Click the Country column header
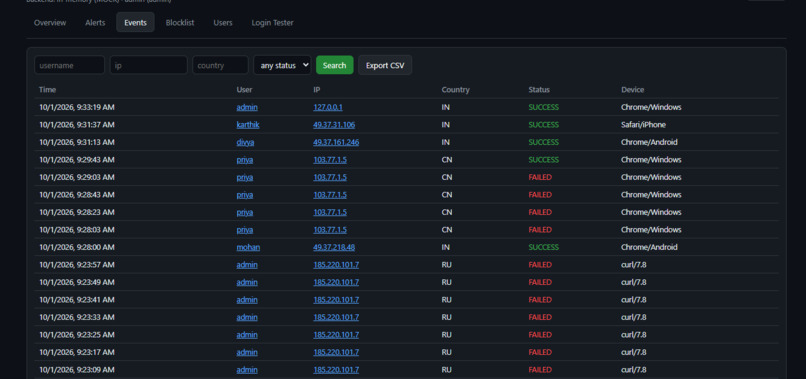The height and width of the screenshot is (379, 806). pos(455,90)
